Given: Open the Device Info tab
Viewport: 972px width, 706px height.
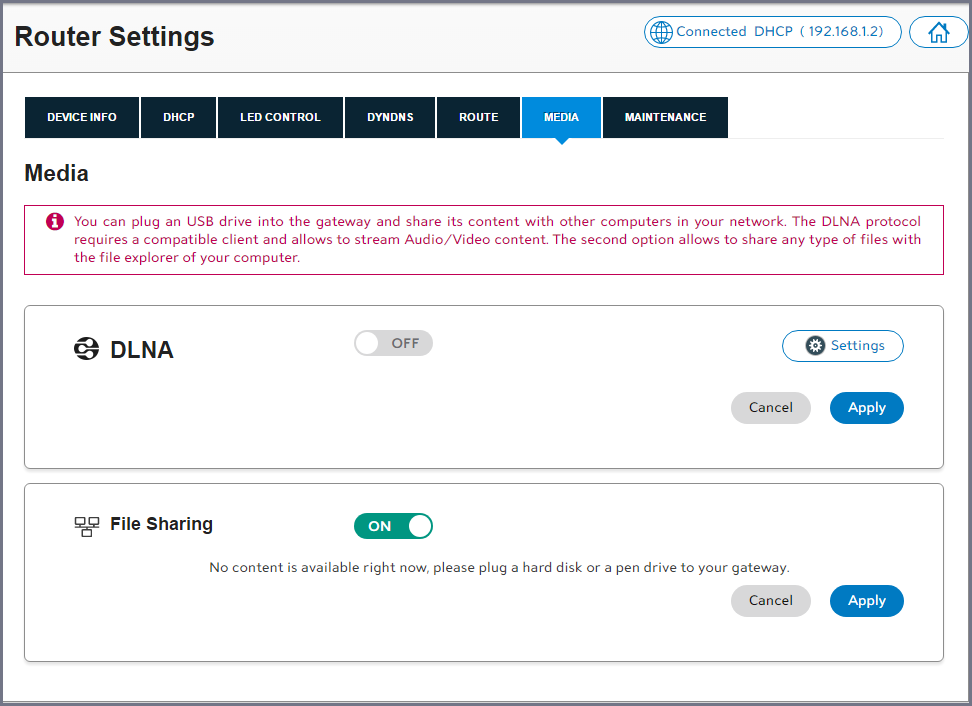Looking at the screenshot, I should pyautogui.click(x=82, y=117).
